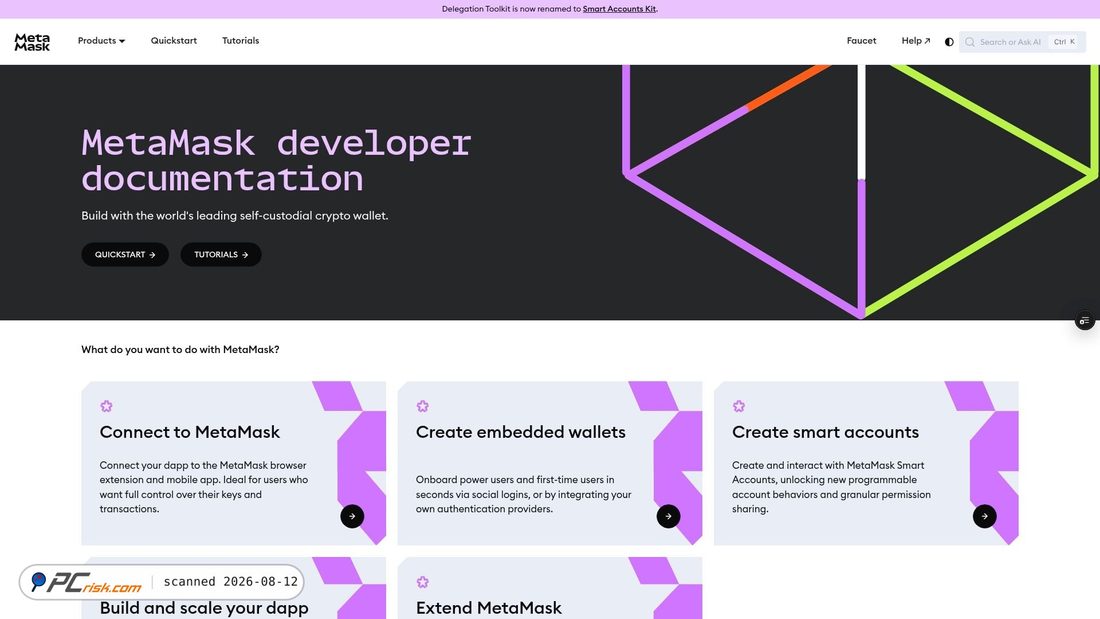Click the embedded wallets description about social logins
Image resolution: width=1100 pixels, height=619 pixels.
coord(523,494)
